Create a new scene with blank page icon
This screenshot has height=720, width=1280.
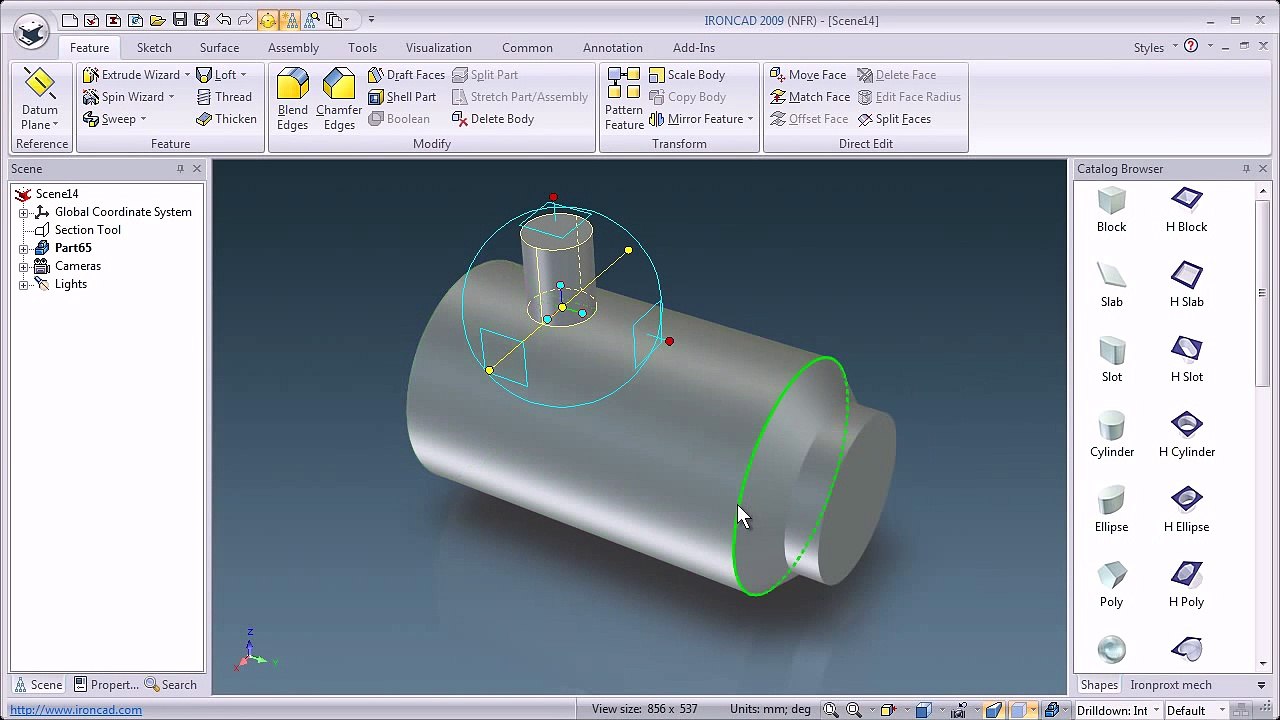(x=70, y=20)
